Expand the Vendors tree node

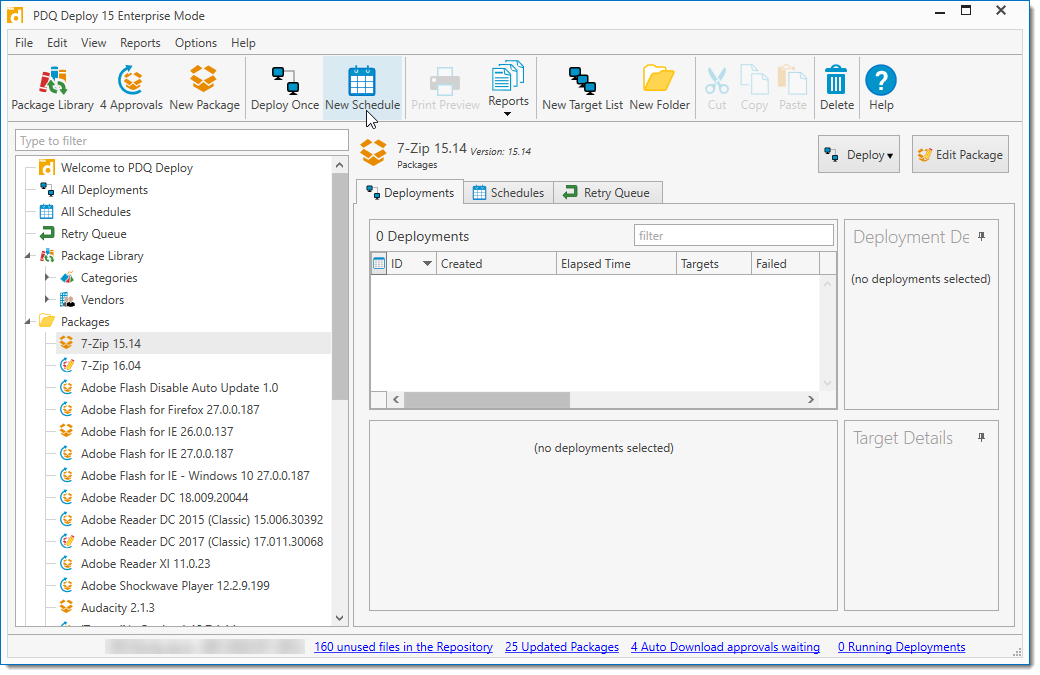47,299
